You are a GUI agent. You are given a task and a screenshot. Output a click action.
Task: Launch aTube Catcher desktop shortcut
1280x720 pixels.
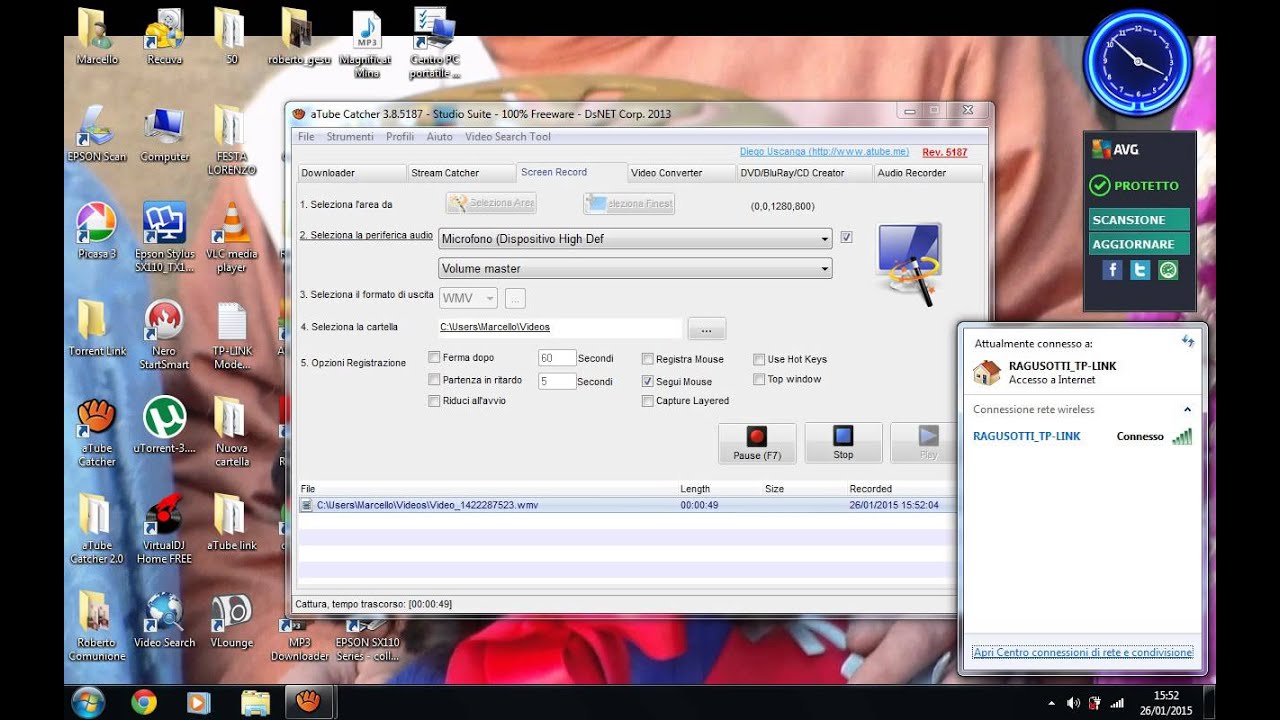click(x=97, y=431)
